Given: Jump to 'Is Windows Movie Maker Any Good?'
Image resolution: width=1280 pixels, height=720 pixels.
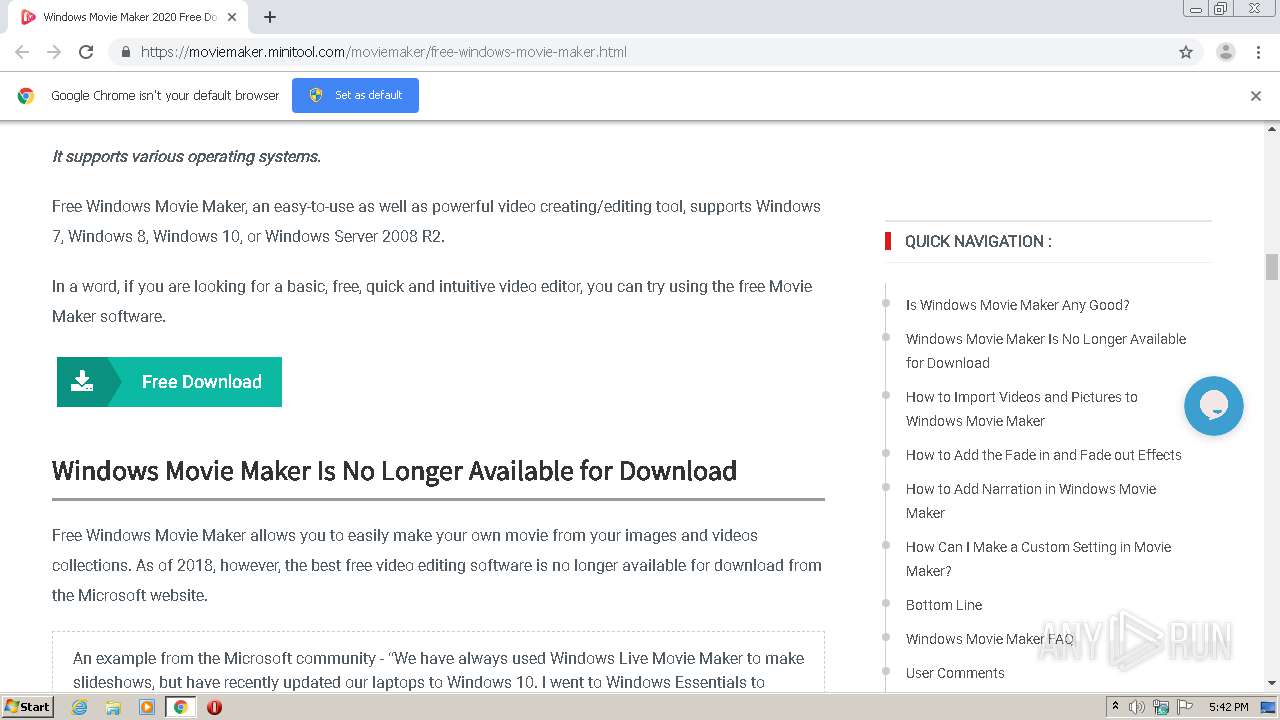Looking at the screenshot, I should pyautogui.click(x=1017, y=305).
